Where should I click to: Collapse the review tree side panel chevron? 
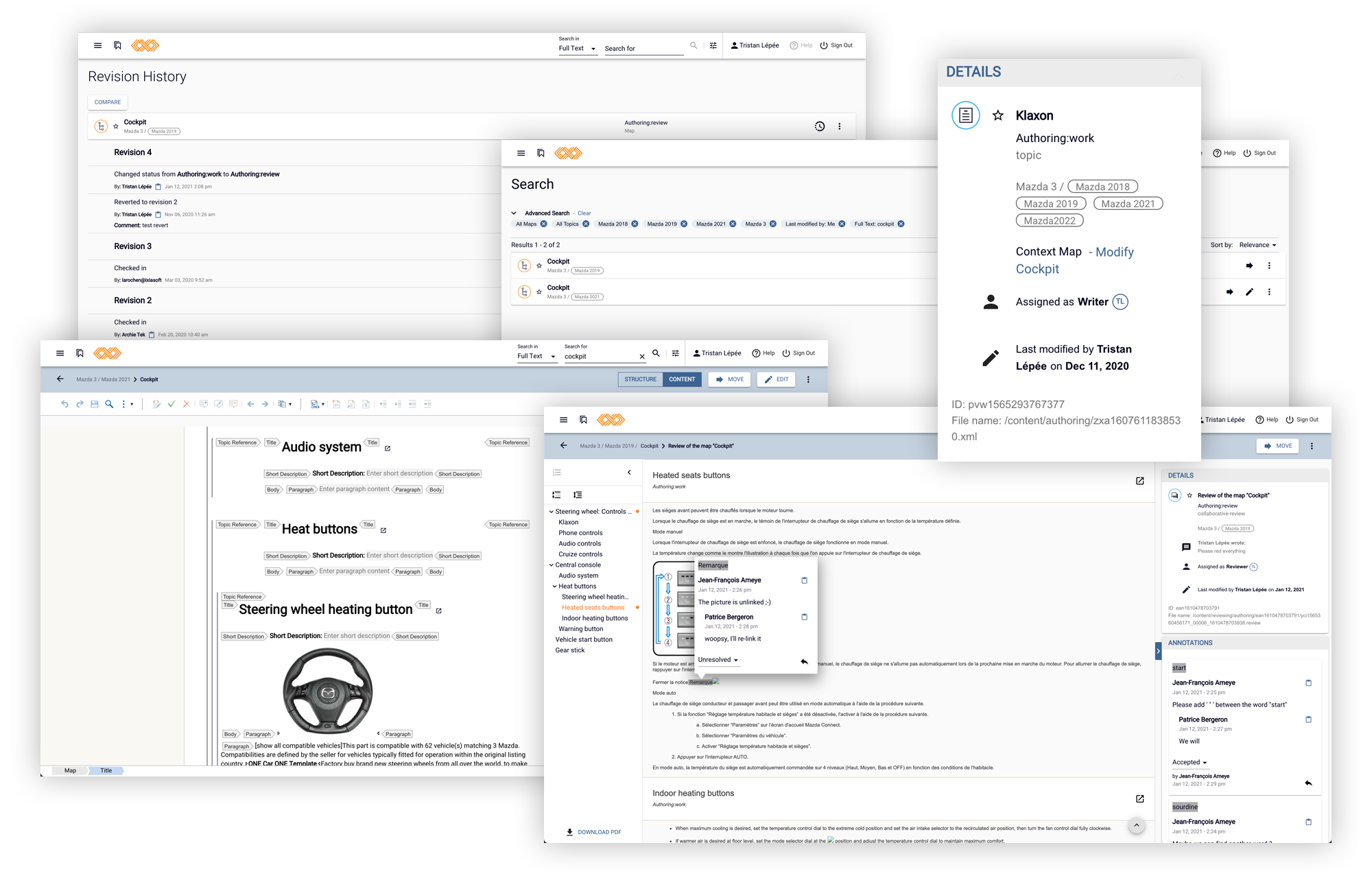point(629,473)
